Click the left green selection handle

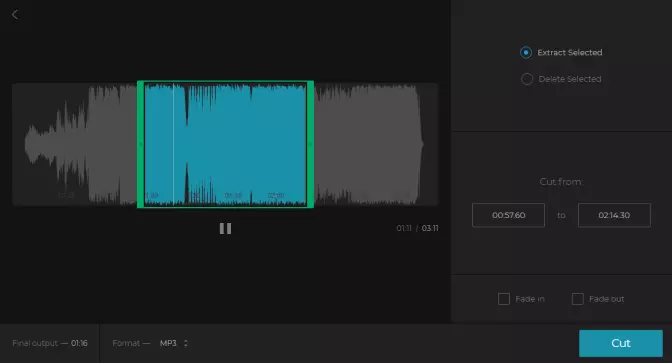pyautogui.click(x=140, y=144)
